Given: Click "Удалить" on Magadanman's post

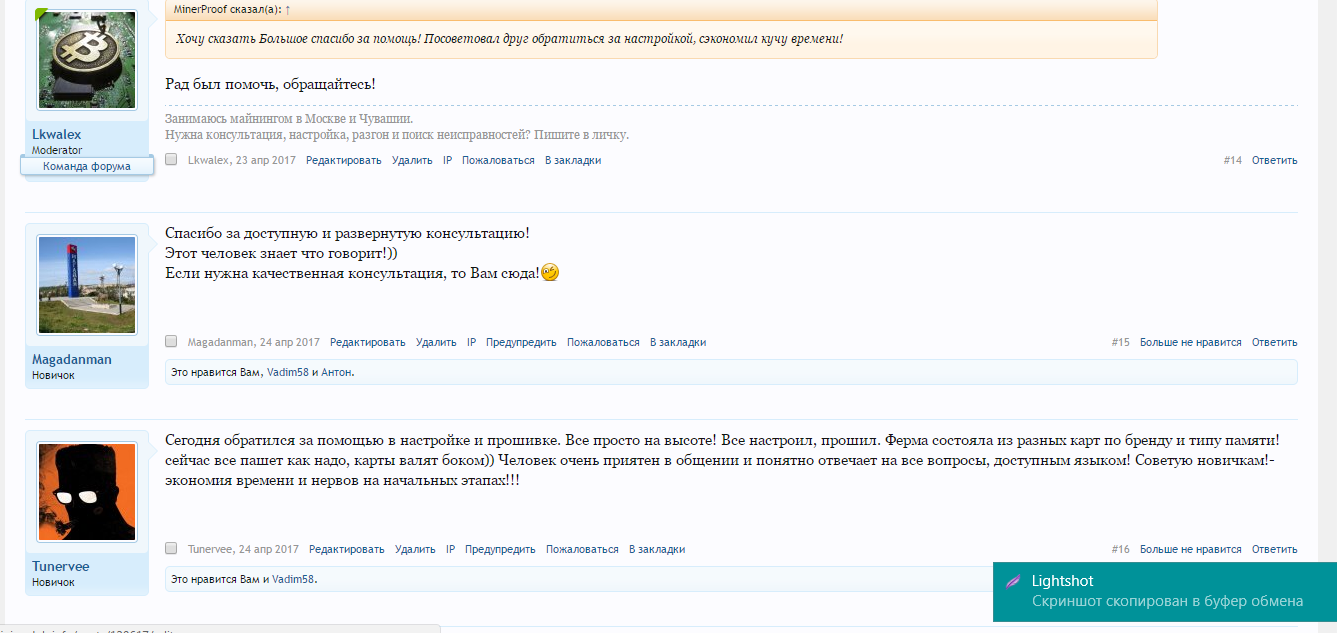Looking at the screenshot, I should (x=436, y=342).
